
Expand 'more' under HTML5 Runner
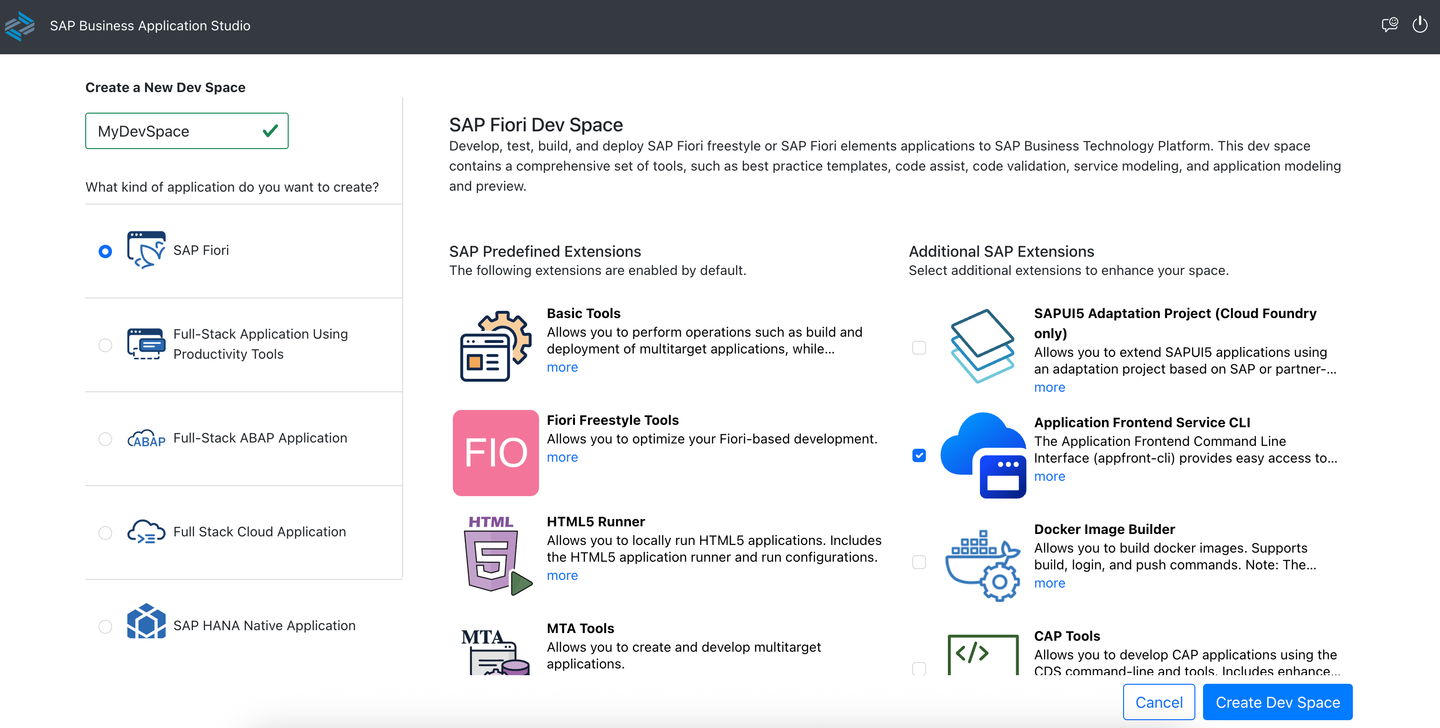[562, 575]
